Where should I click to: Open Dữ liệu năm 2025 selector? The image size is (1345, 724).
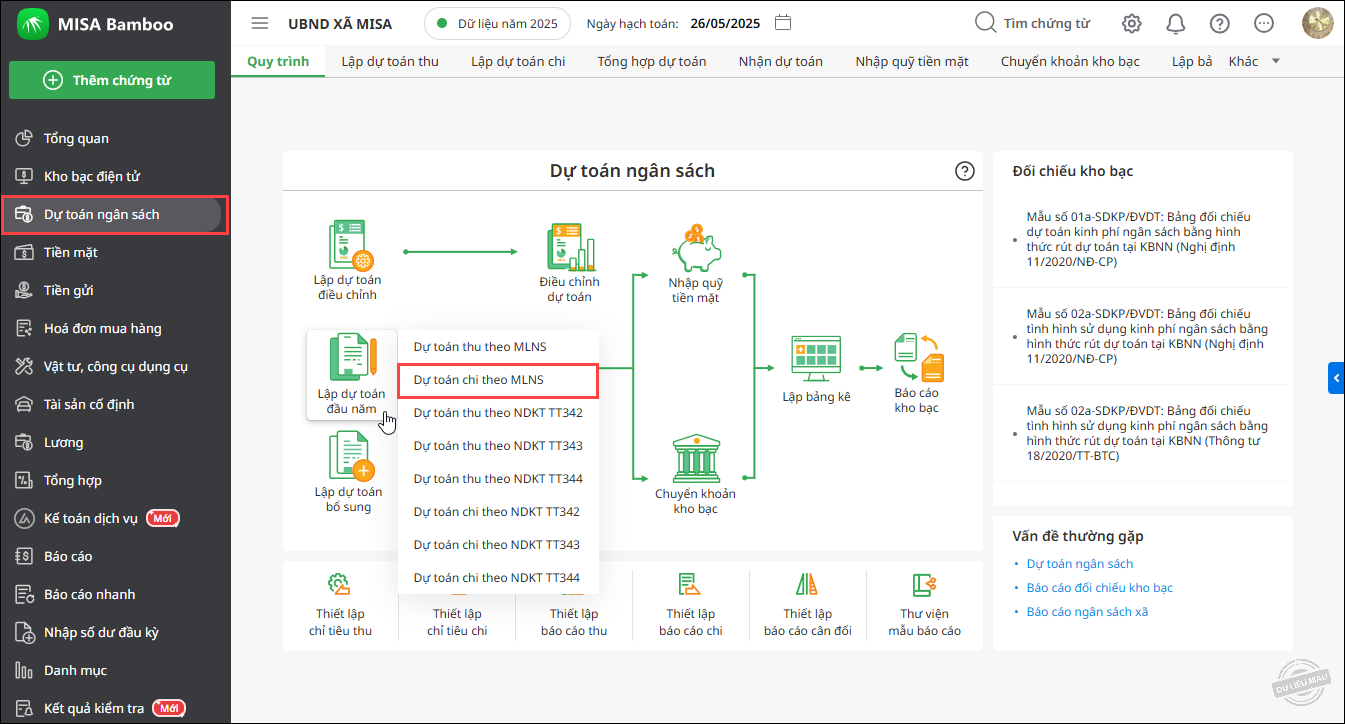[x=497, y=23]
